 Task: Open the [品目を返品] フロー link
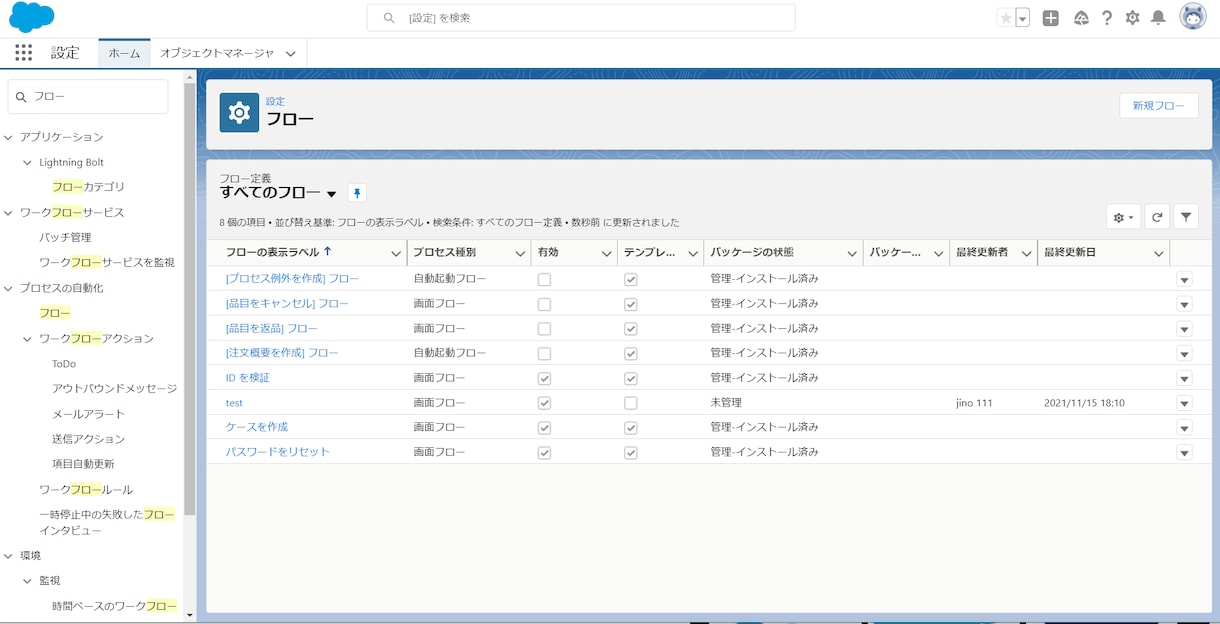(x=272, y=329)
